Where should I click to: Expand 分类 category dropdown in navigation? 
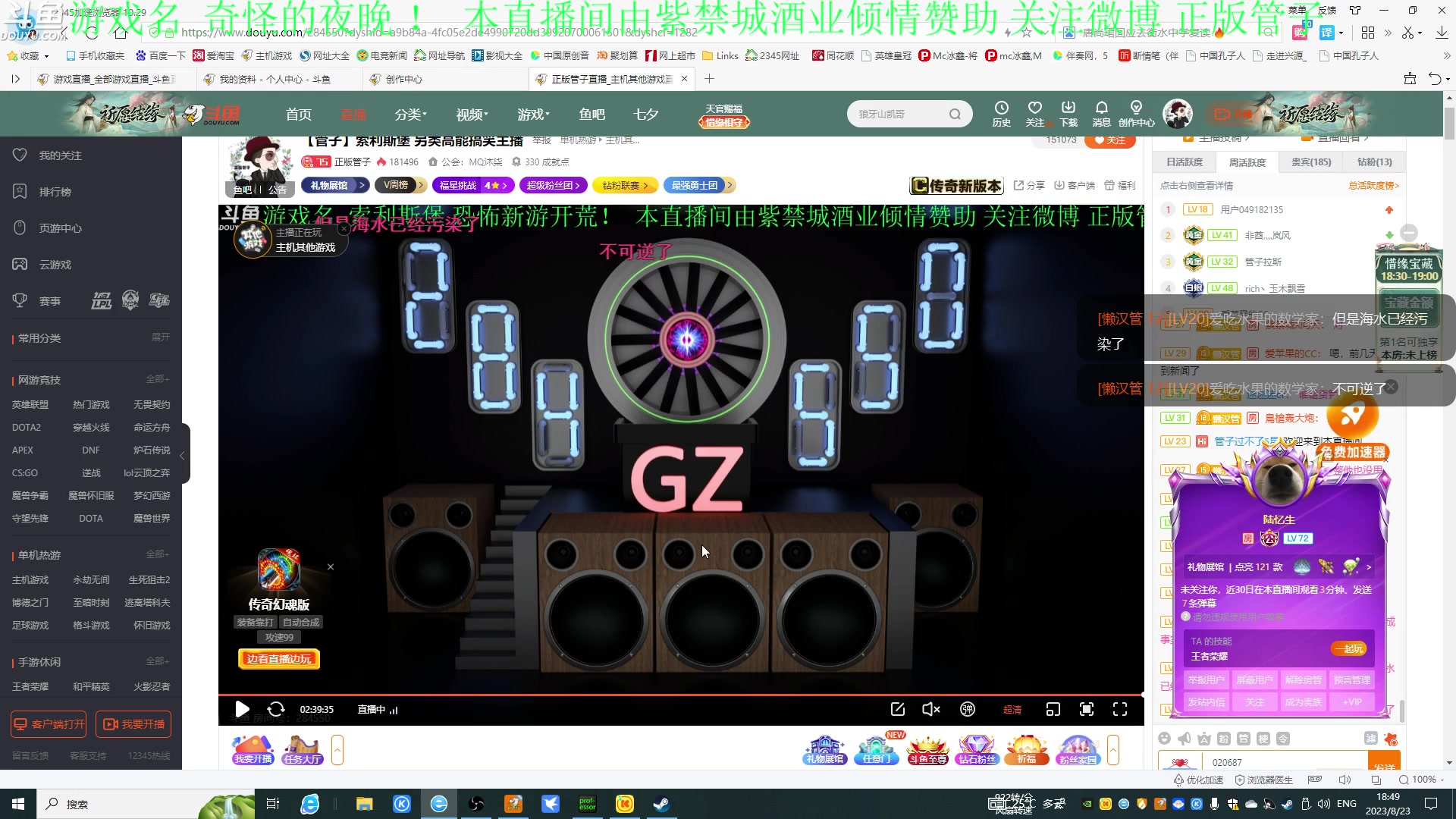pyautogui.click(x=410, y=114)
